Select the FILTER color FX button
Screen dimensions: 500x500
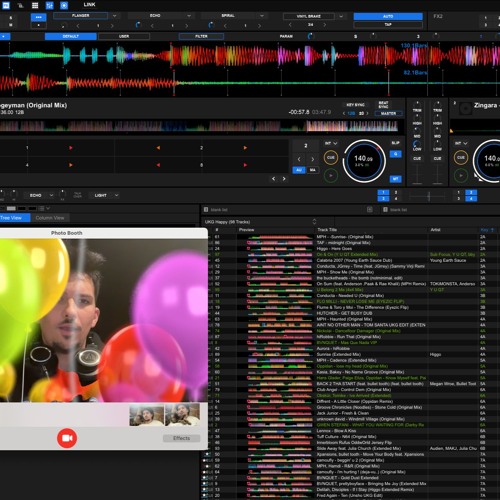(x=201, y=36)
